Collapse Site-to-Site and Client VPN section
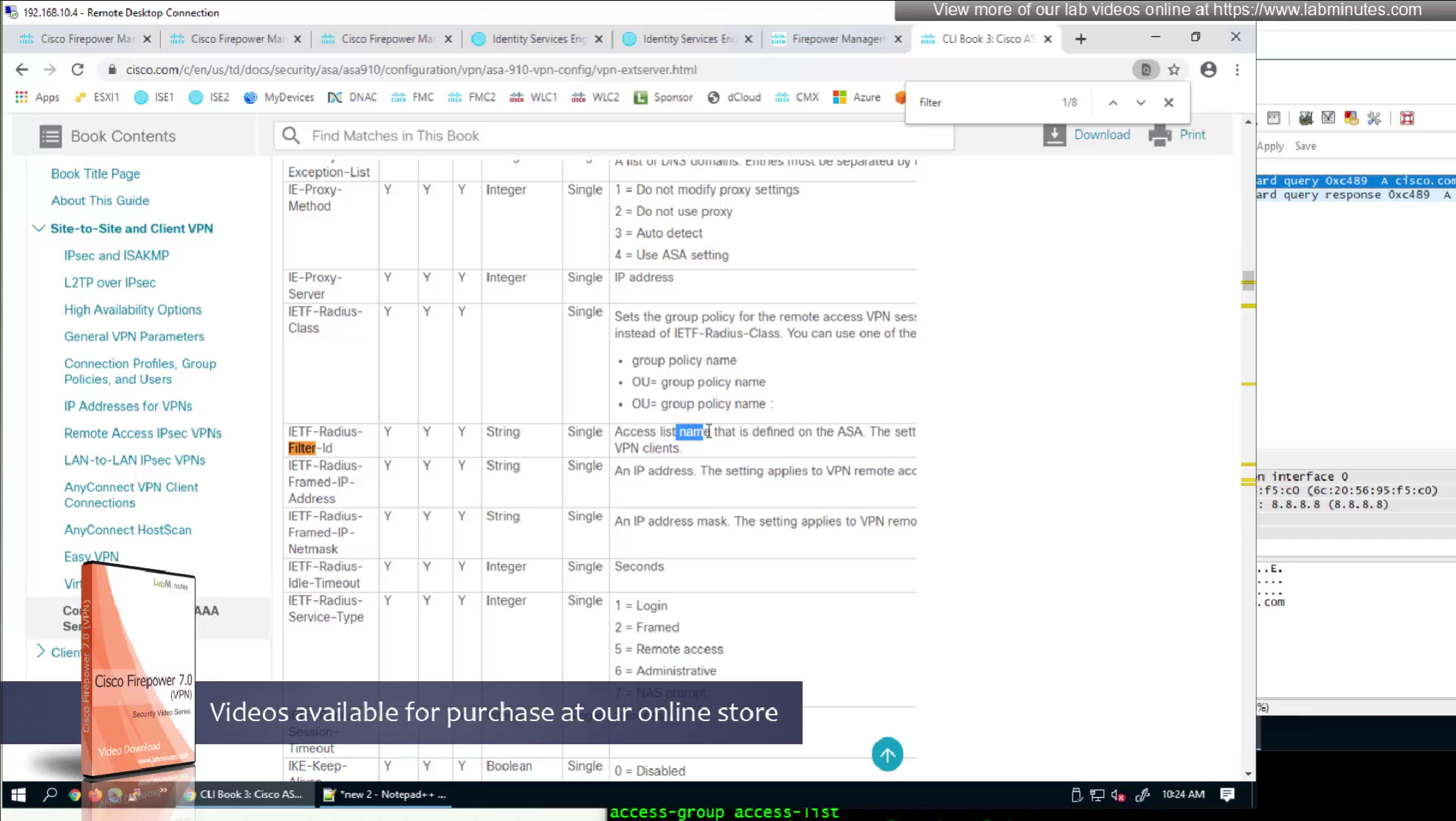1456x821 pixels. [39, 228]
